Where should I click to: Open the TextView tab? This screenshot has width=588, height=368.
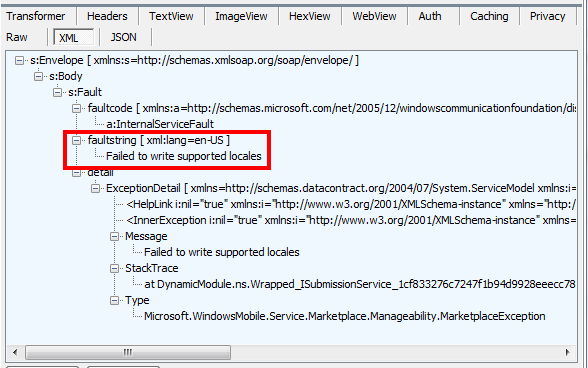click(x=171, y=16)
